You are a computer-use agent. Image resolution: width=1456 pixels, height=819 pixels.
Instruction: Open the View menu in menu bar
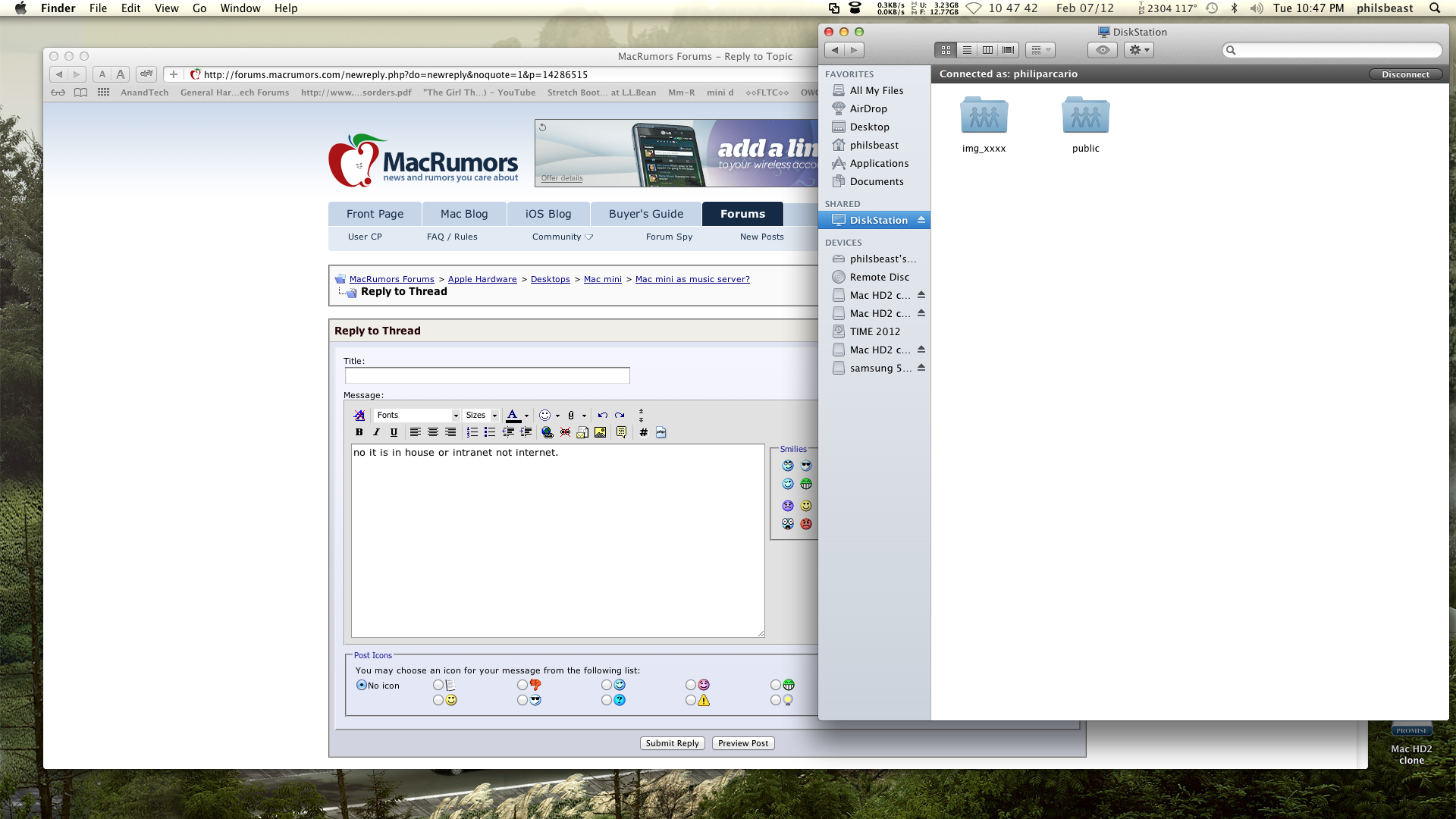click(166, 8)
